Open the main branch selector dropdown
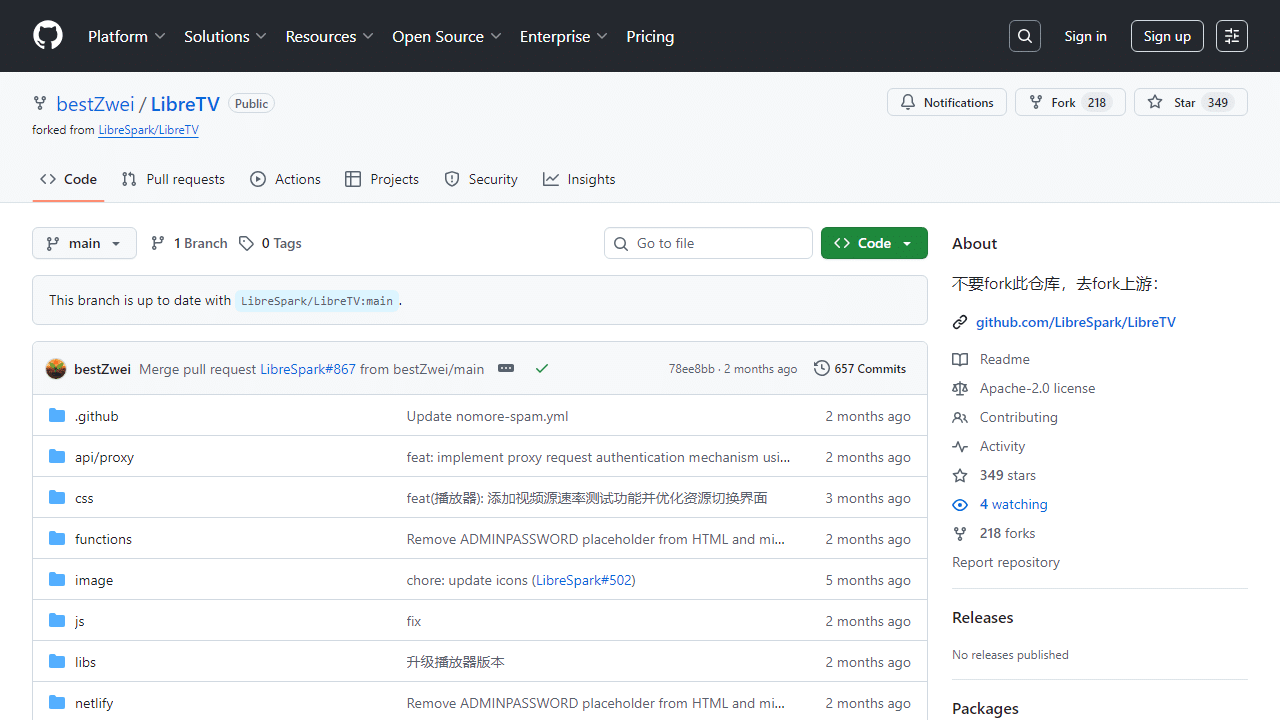This screenshot has height=720, width=1280. [x=84, y=243]
